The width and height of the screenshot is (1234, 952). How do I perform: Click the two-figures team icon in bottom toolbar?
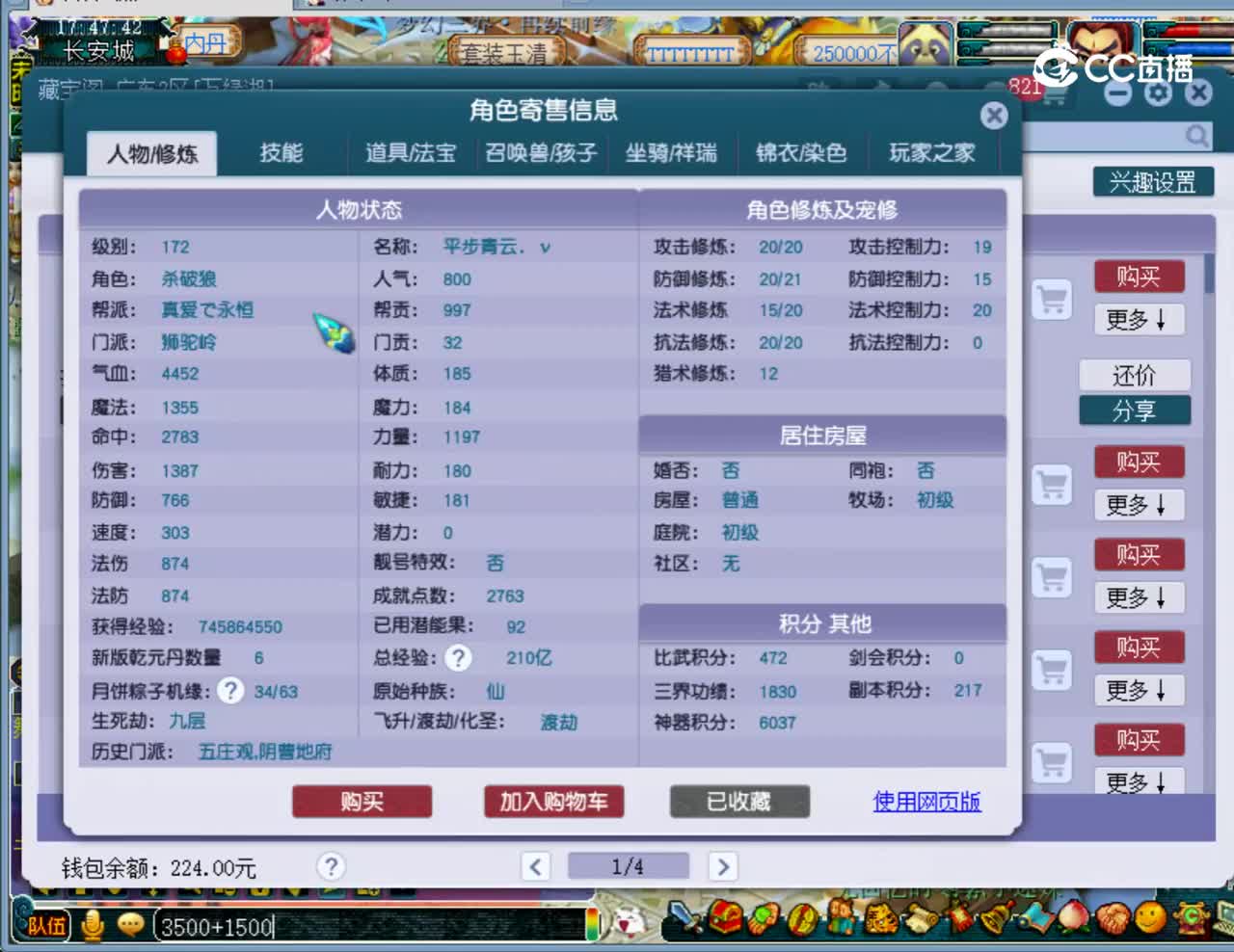tap(843, 918)
